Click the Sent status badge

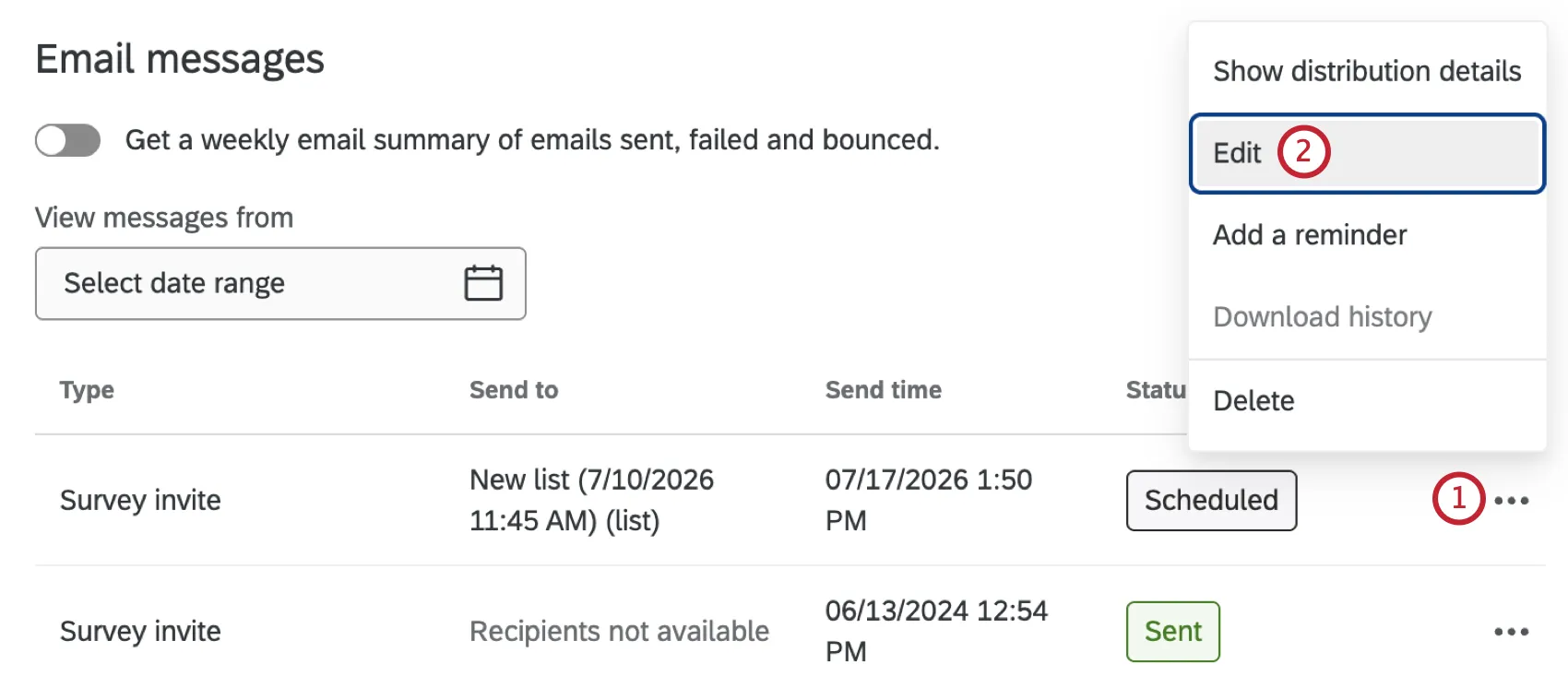point(1173,632)
